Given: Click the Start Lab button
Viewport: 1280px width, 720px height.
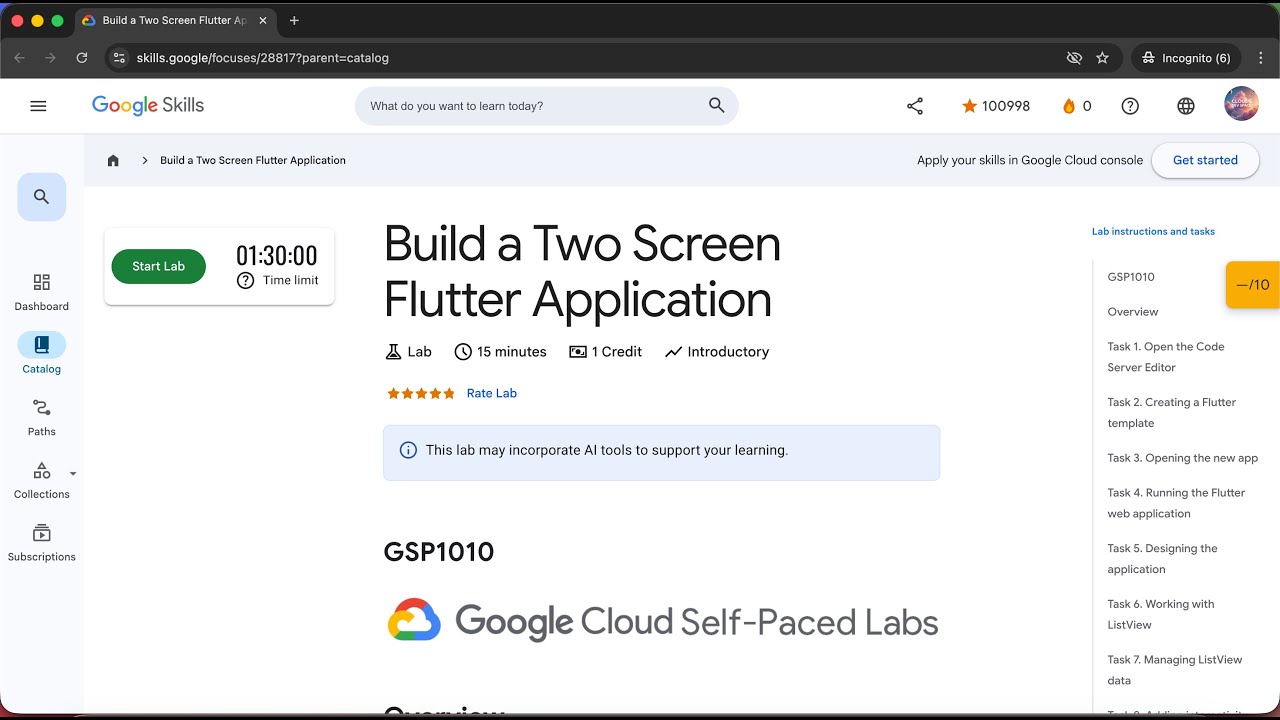Looking at the screenshot, I should click(x=158, y=266).
